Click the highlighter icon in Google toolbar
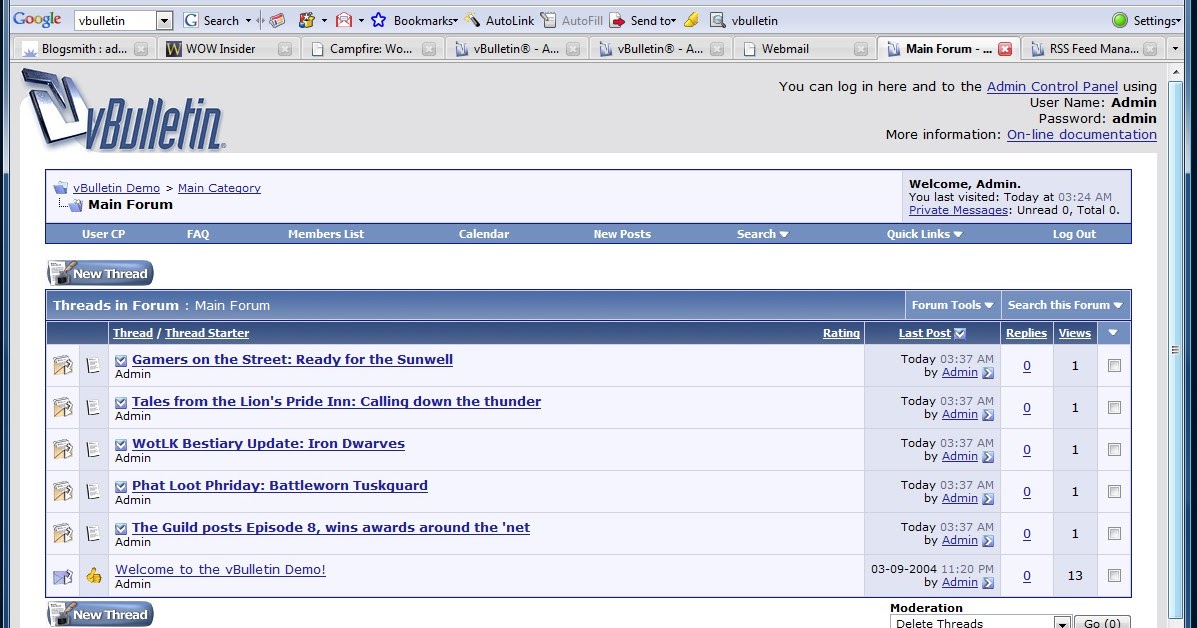This screenshot has width=1197, height=628. (692, 21)
